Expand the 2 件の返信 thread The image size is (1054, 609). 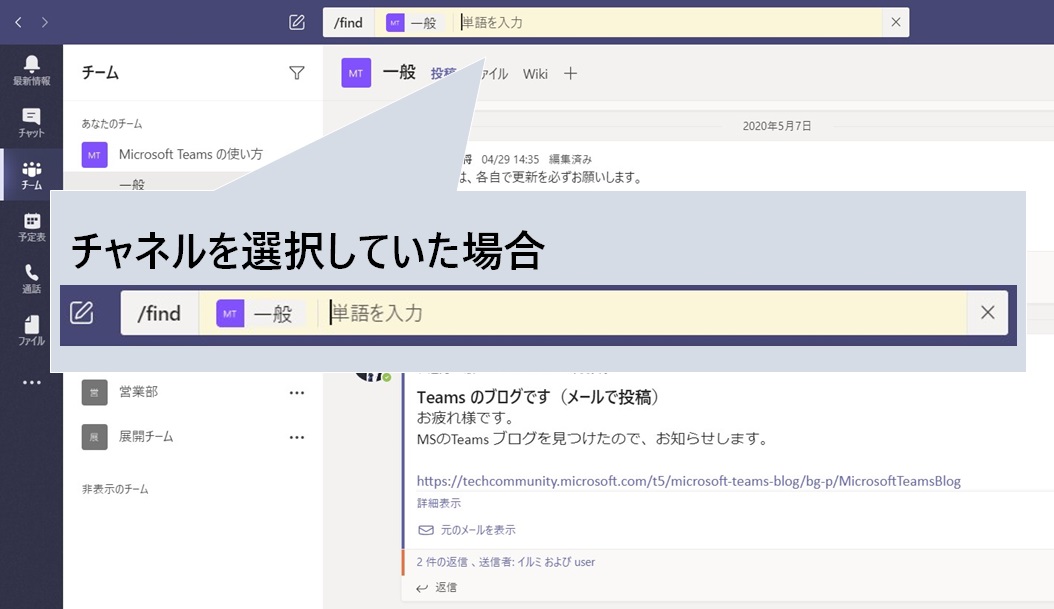pyautogui.click(x=505, y=562)
